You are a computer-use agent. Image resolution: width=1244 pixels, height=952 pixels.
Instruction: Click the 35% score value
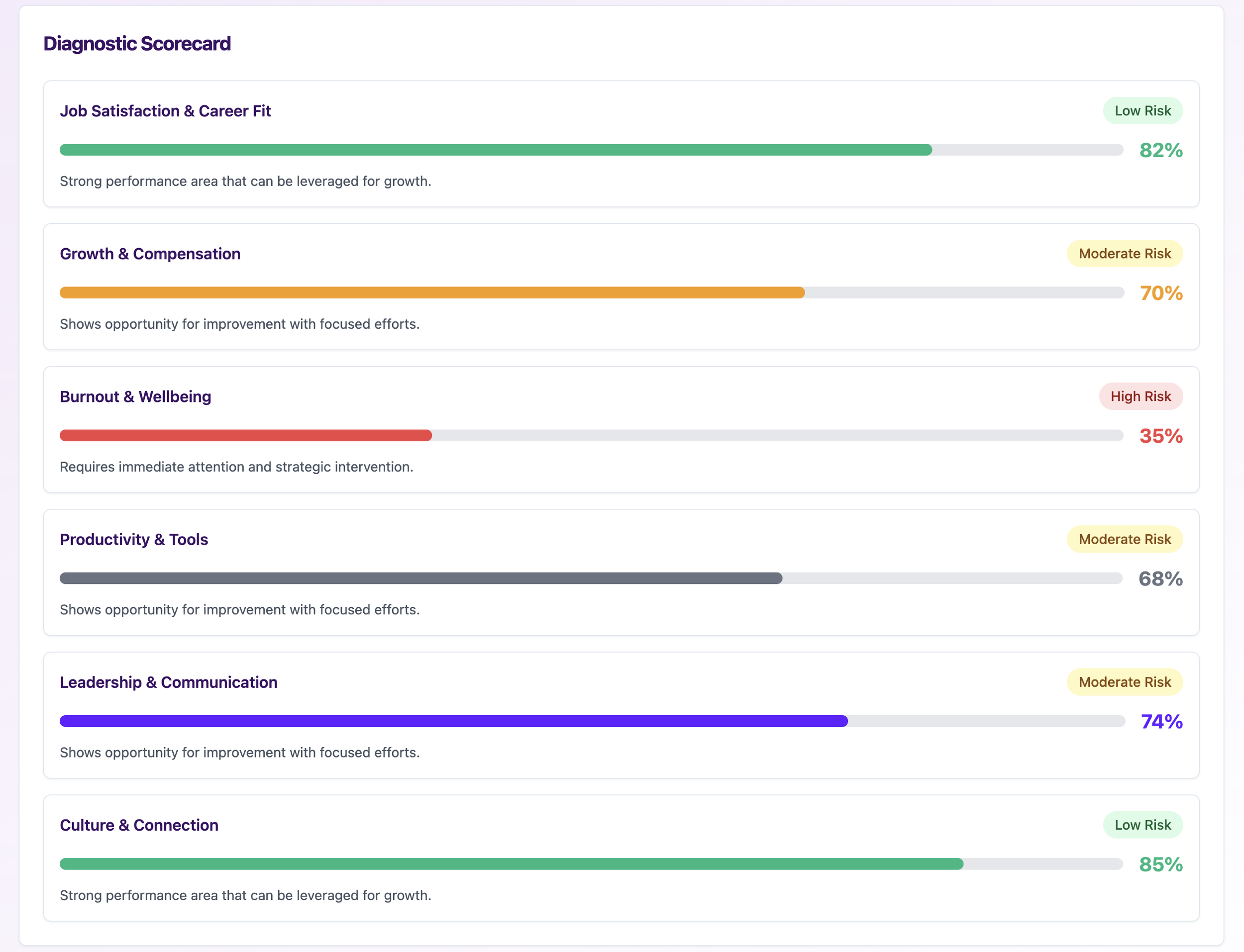click(1161, 436)
